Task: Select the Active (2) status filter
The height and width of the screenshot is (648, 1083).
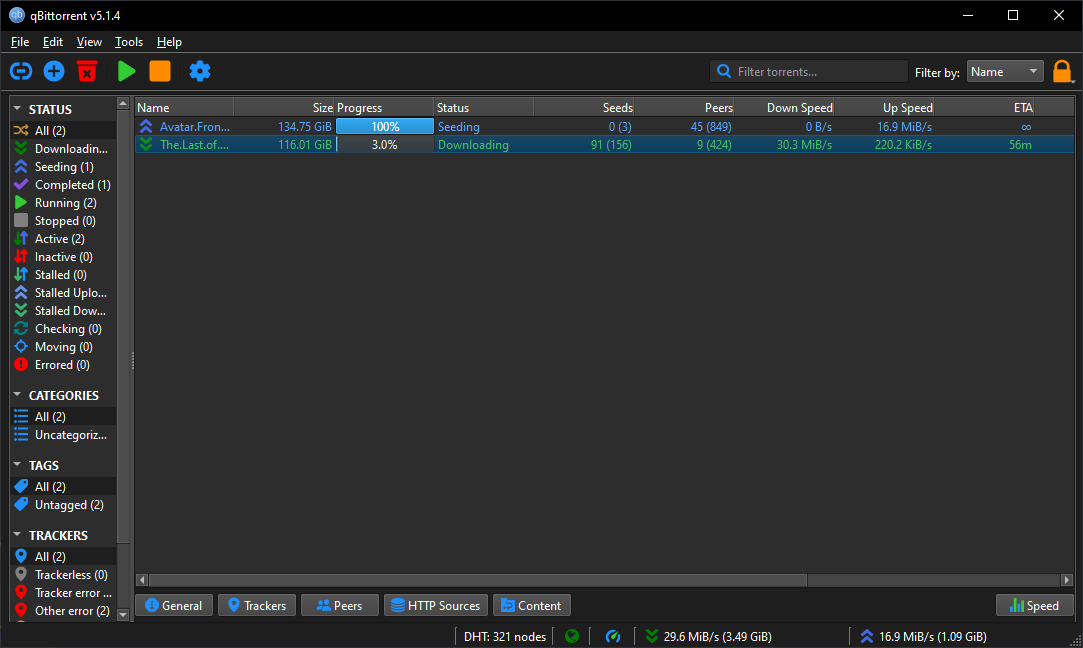Action: (63, 238)
